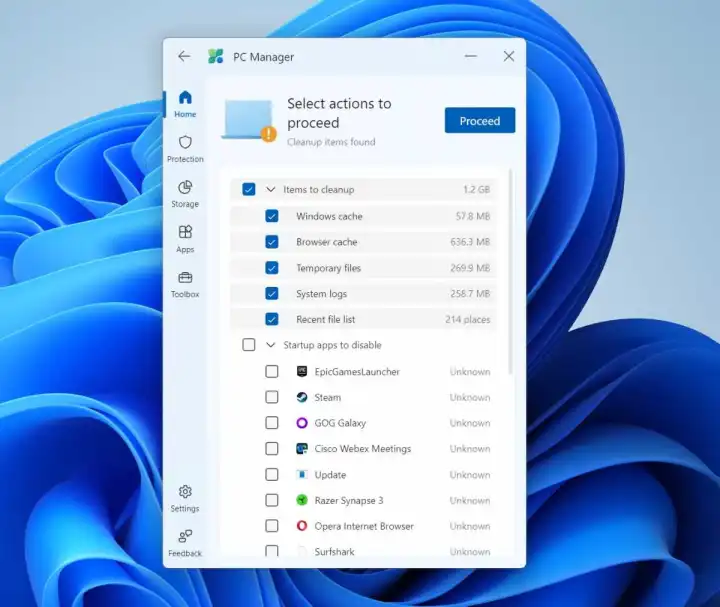
Task: Click the Steam app icon
Action: [302, 397]
